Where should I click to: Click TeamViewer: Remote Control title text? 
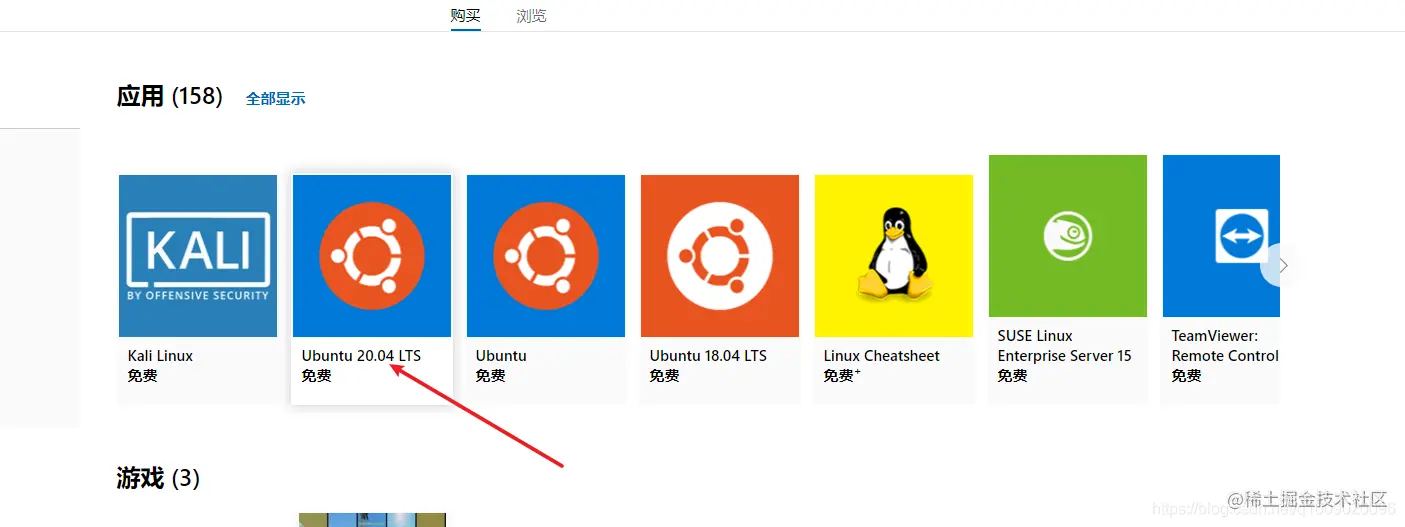pos(1225,346)
